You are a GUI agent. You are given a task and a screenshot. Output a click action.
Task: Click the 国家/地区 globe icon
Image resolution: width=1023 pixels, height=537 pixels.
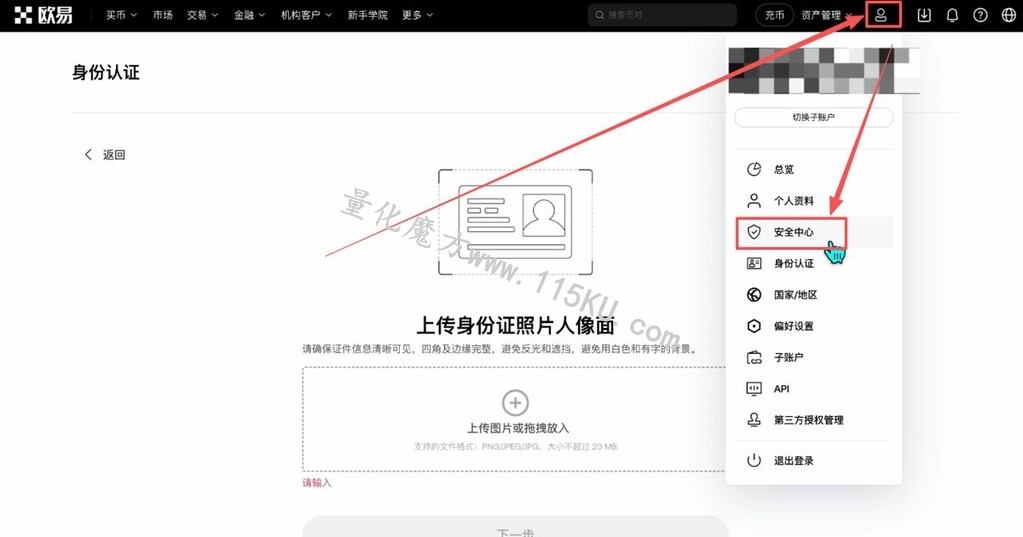tap(754, 294)
